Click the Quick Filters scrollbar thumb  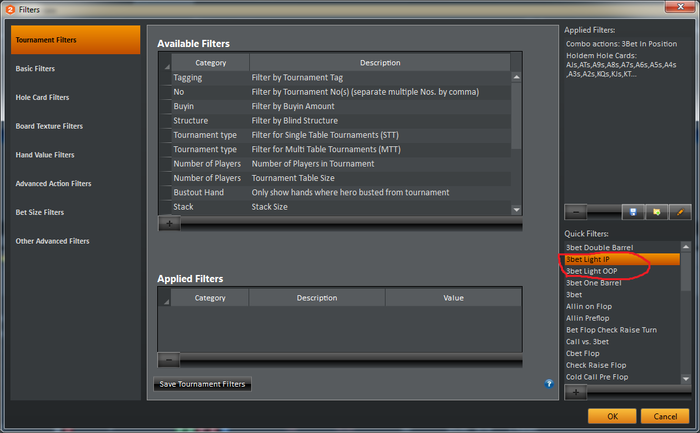[x=686, y=271]
